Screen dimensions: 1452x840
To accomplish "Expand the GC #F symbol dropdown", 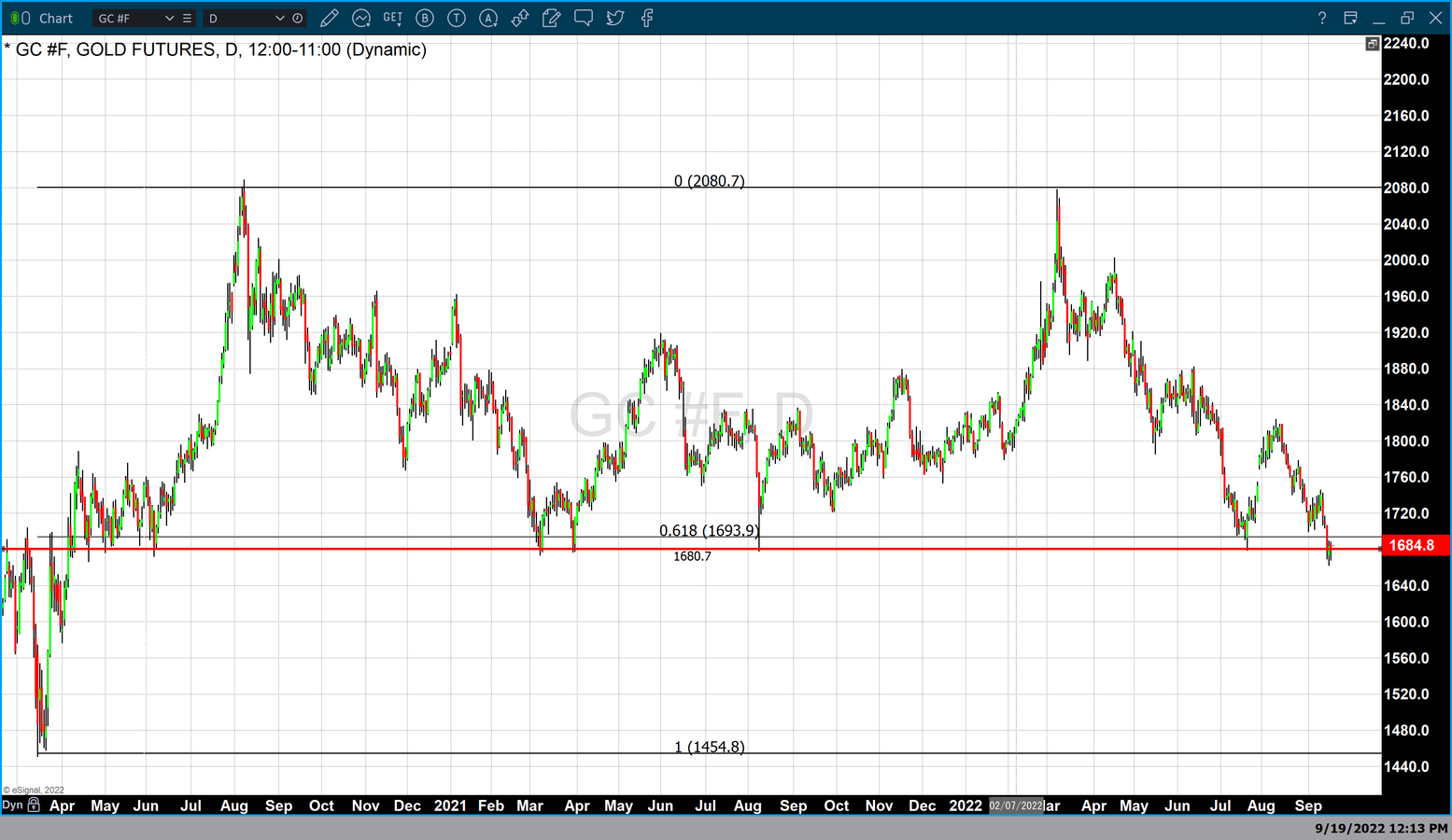I will [169, 18].
